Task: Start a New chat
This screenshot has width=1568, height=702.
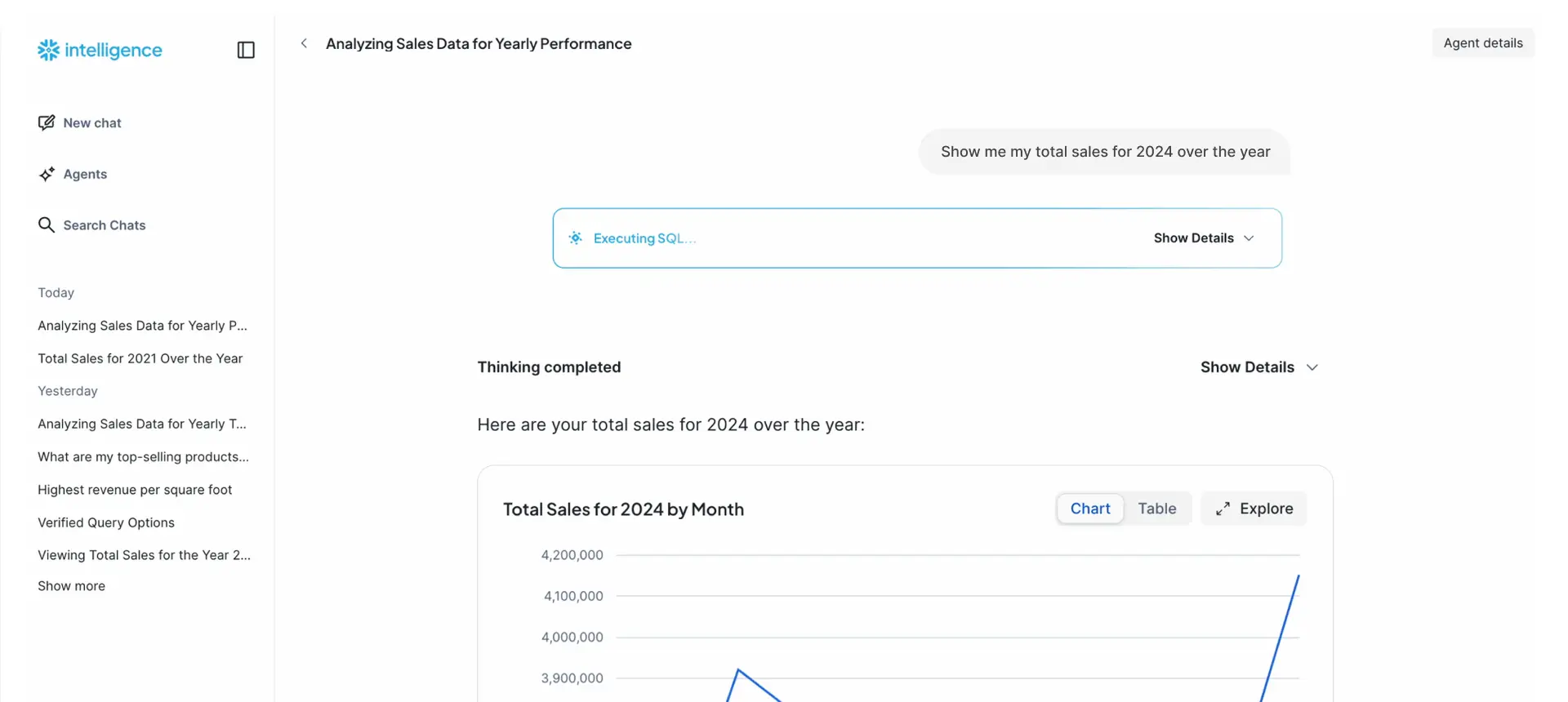Action: click(x=91, y=122)
